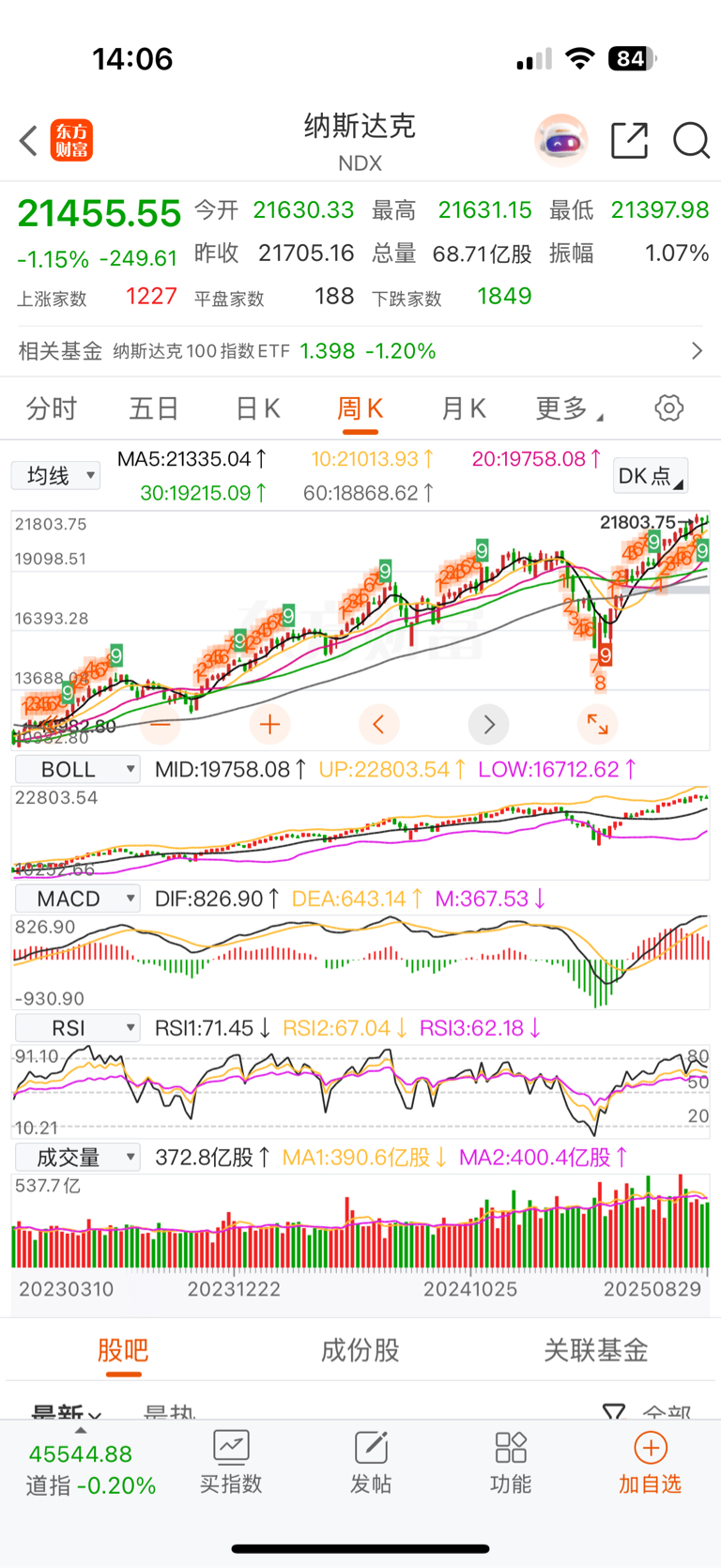
Task: Expand 更多 period options
Action: pyautogui.click(x=569, y=408)
